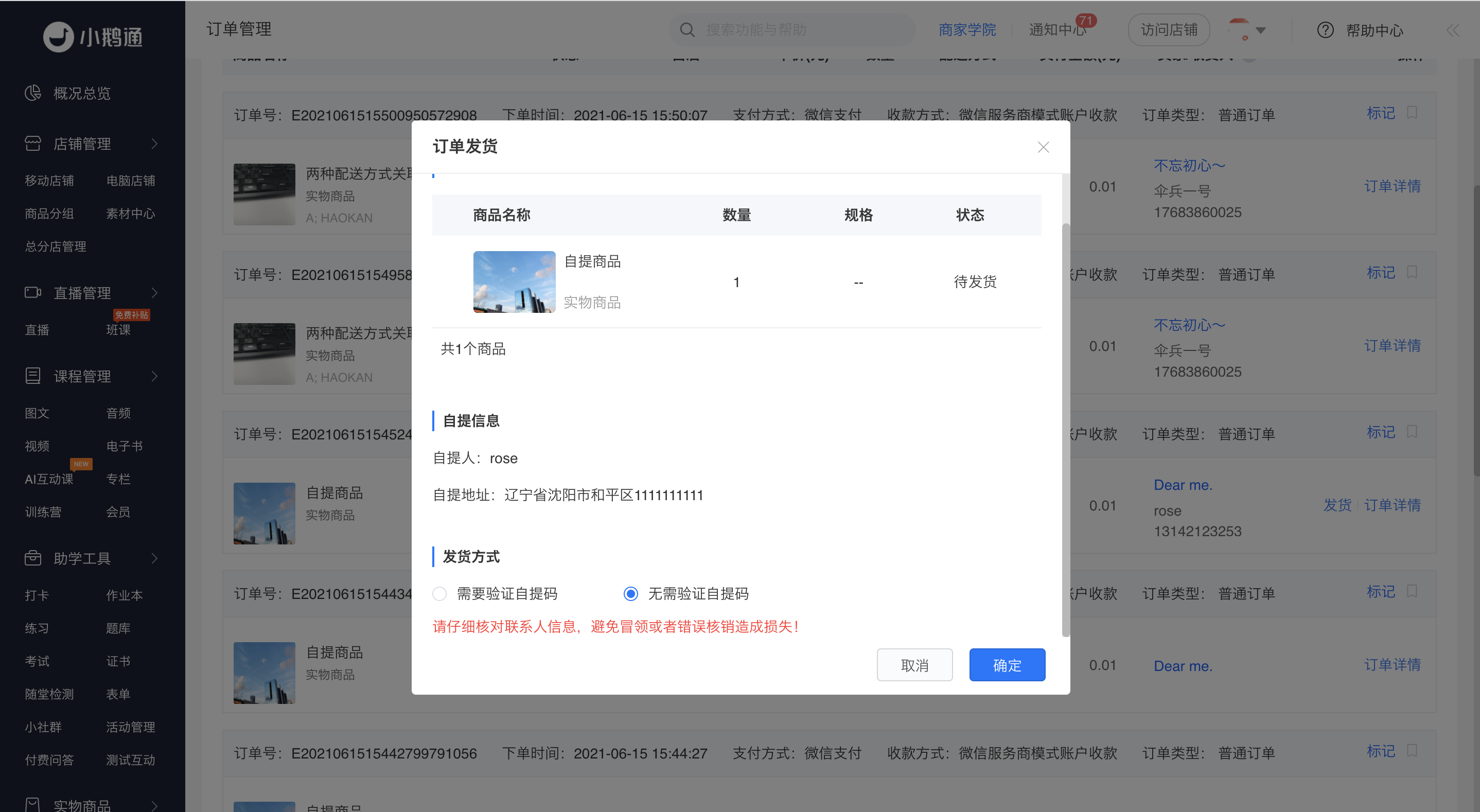Confirm shipment with the 确定 button

[x=1007, y=665]
